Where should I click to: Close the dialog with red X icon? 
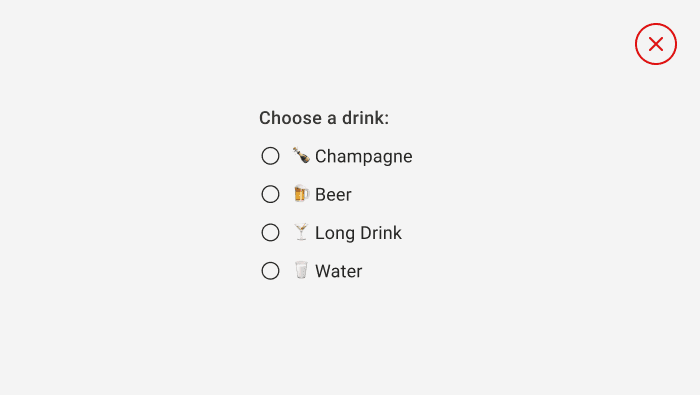point(656,44)
